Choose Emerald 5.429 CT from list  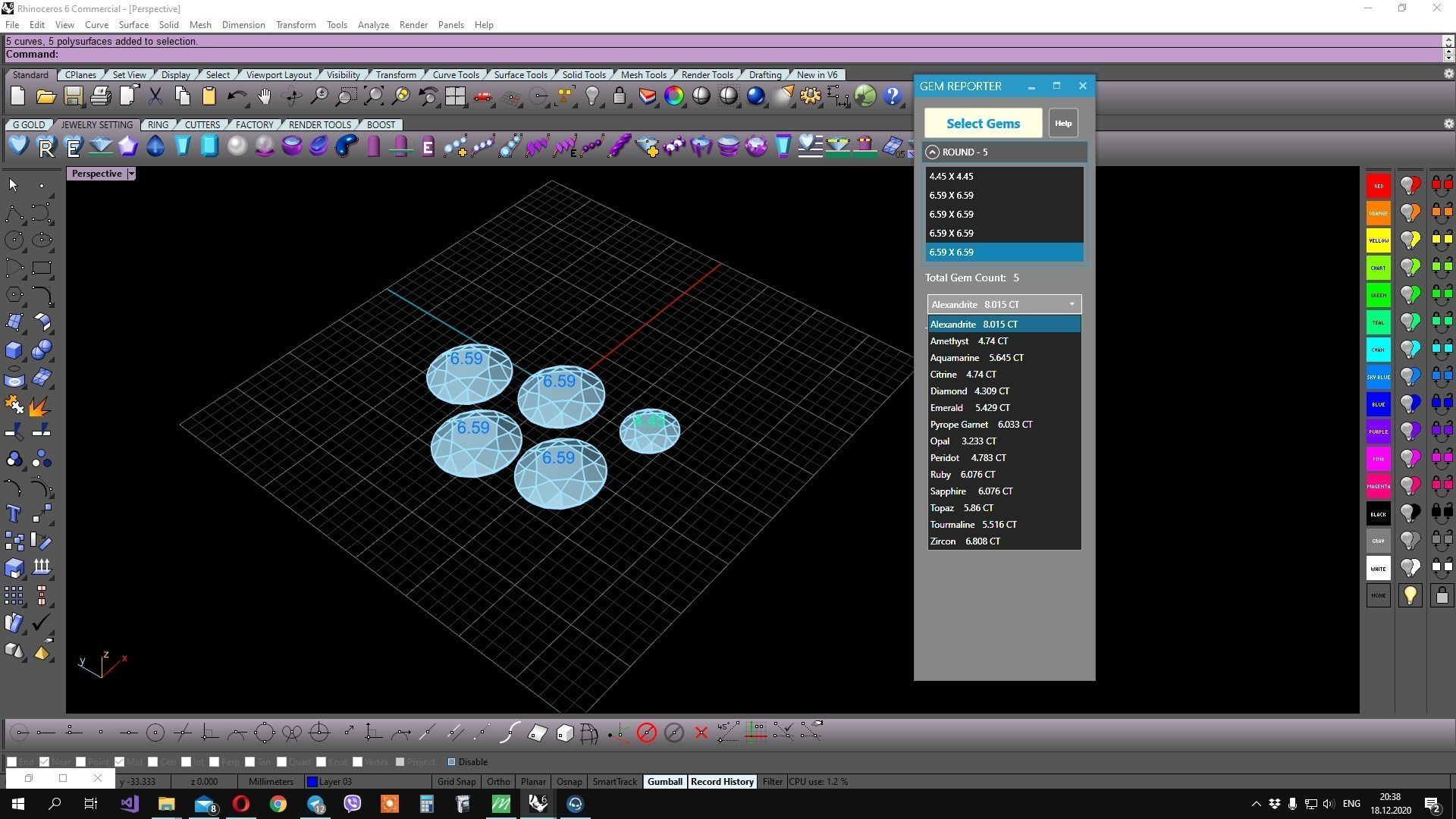(1004, 408)
